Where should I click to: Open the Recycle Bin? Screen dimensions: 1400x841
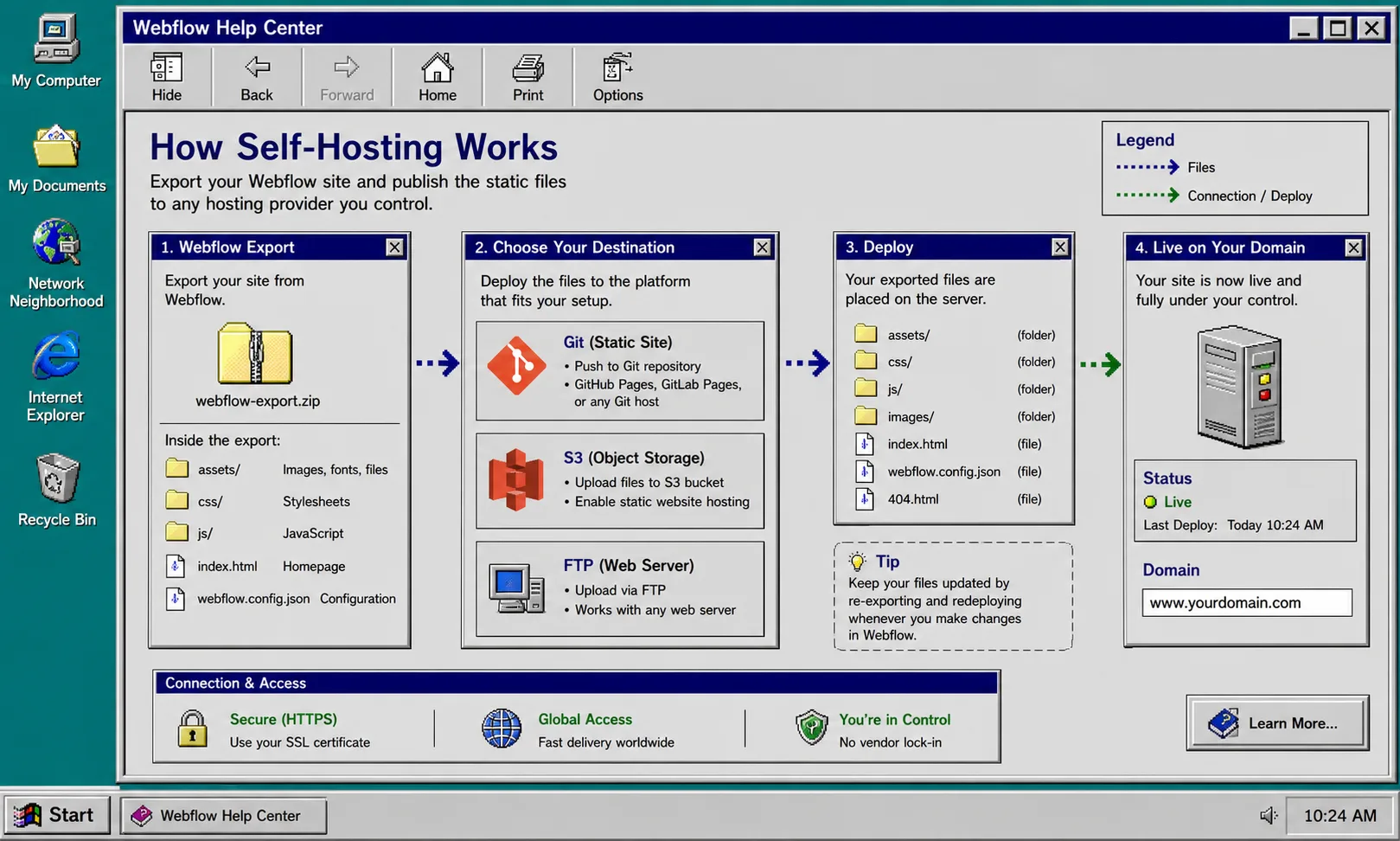pos(57,490)
